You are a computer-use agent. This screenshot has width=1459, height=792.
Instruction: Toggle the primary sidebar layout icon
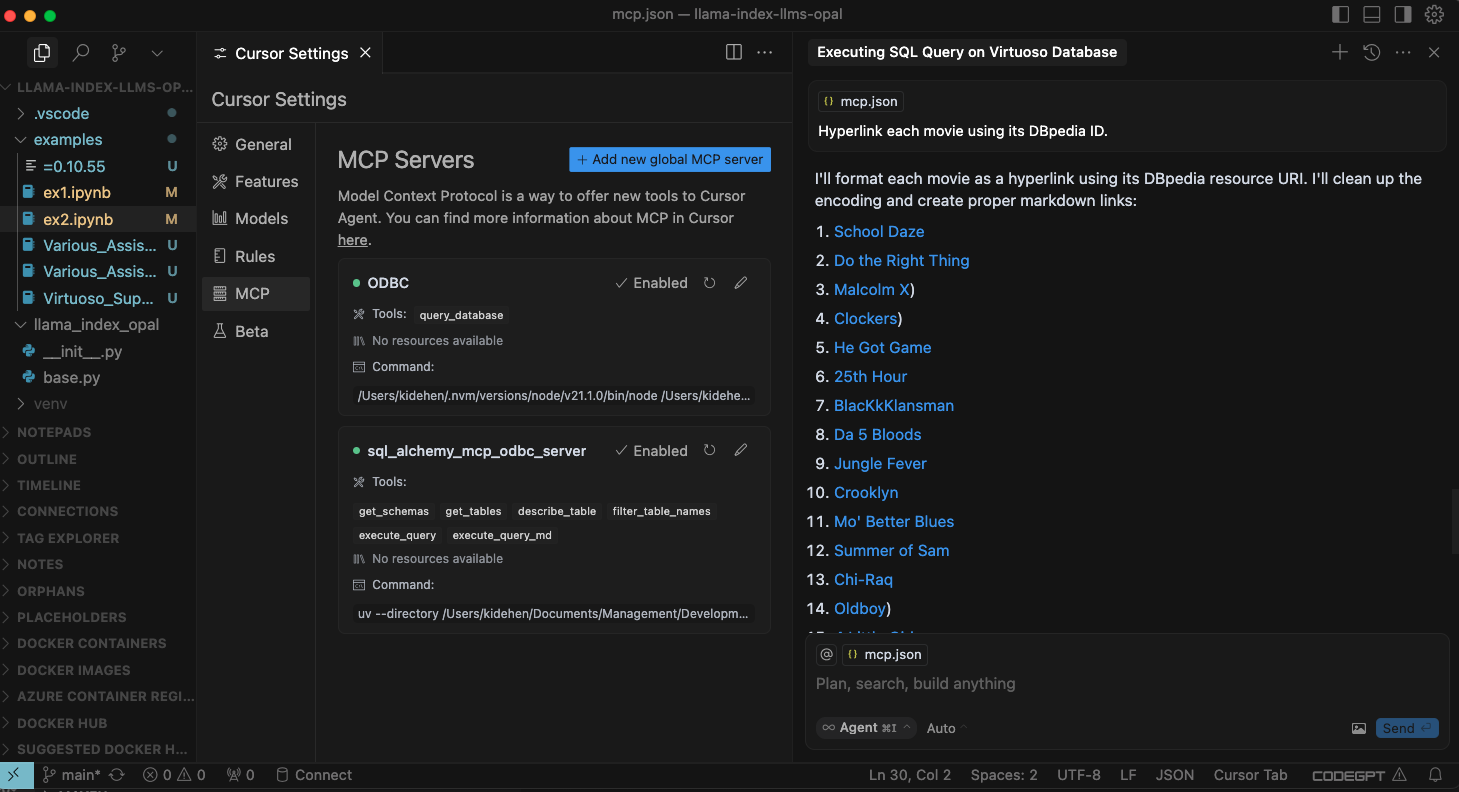1341,15
